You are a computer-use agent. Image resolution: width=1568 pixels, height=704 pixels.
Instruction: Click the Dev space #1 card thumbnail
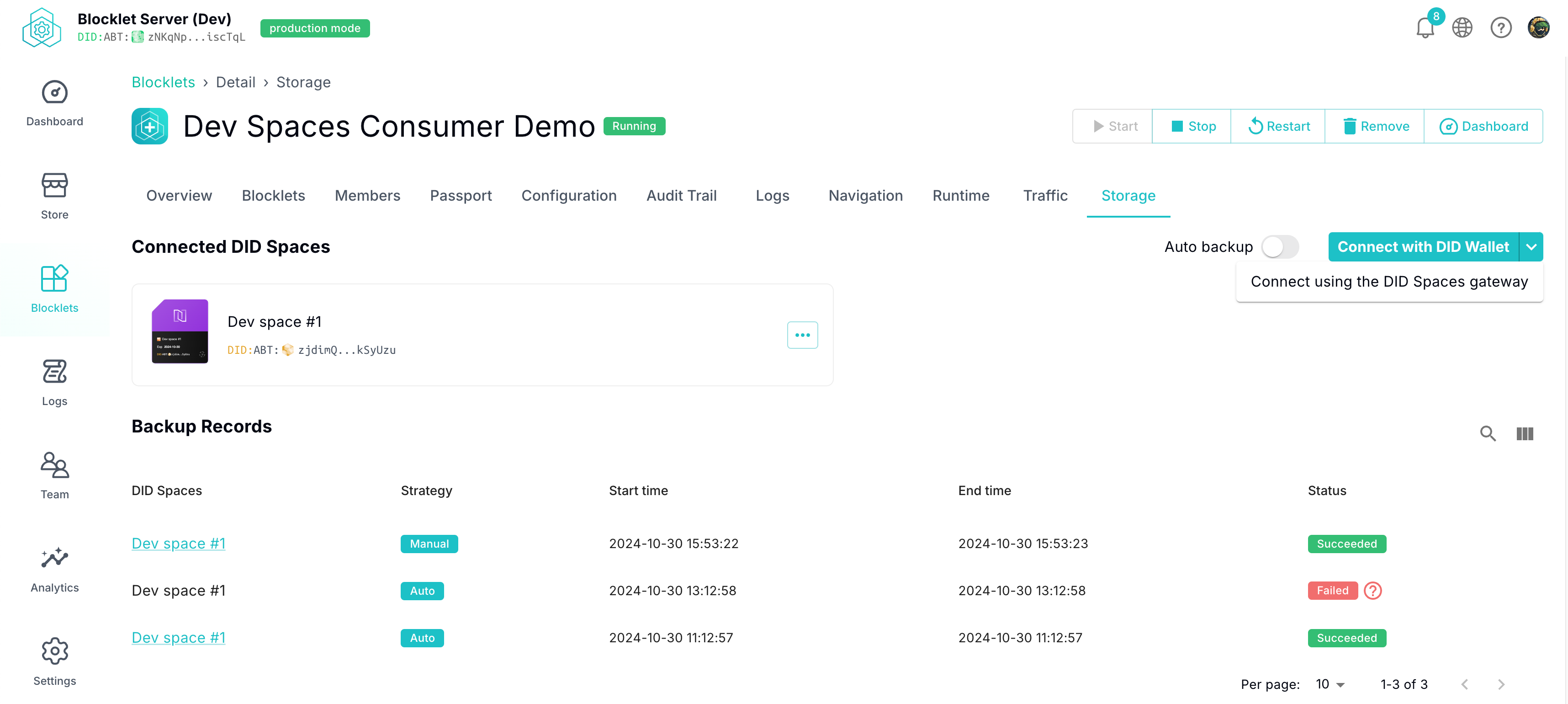pyautogui.click(x=180, y=331)
